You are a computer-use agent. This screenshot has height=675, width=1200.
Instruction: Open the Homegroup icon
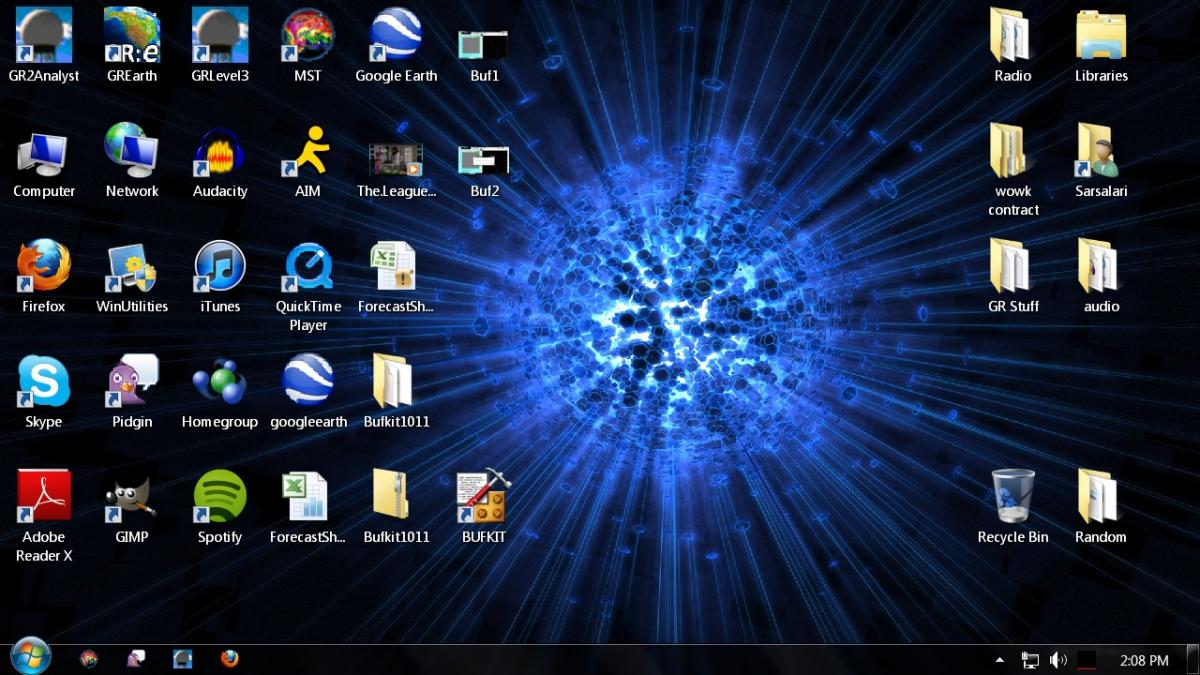coord(220,392)
